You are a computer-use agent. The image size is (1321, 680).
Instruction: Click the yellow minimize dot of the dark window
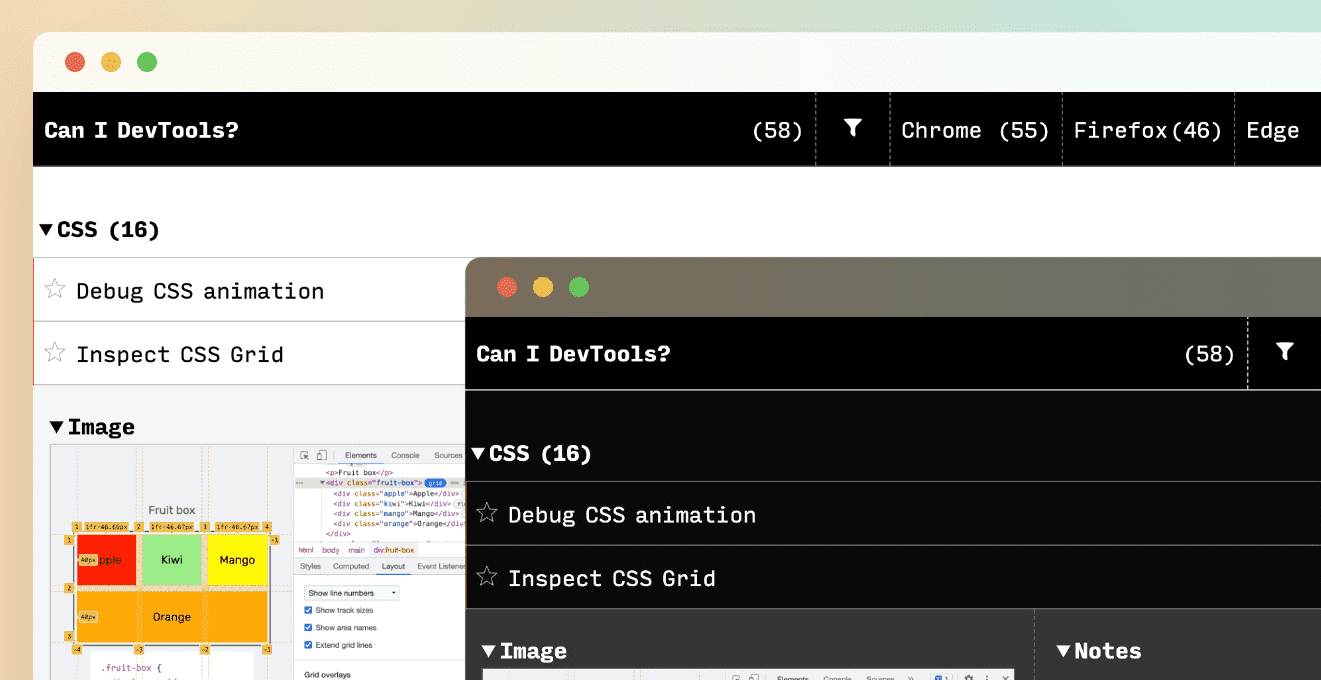tap(543, 287)
